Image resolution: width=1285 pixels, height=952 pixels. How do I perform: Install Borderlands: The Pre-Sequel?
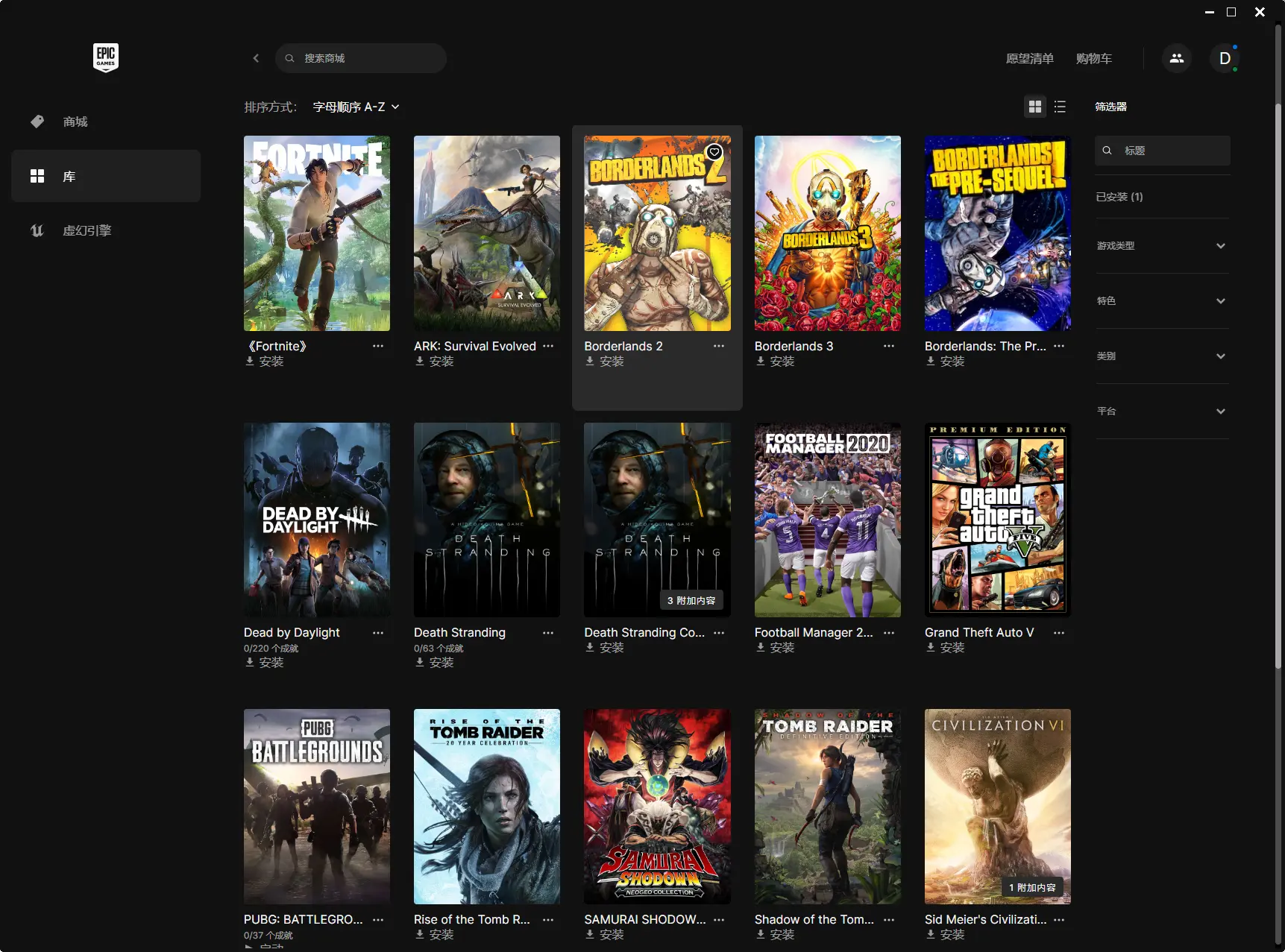click(945, 361)
